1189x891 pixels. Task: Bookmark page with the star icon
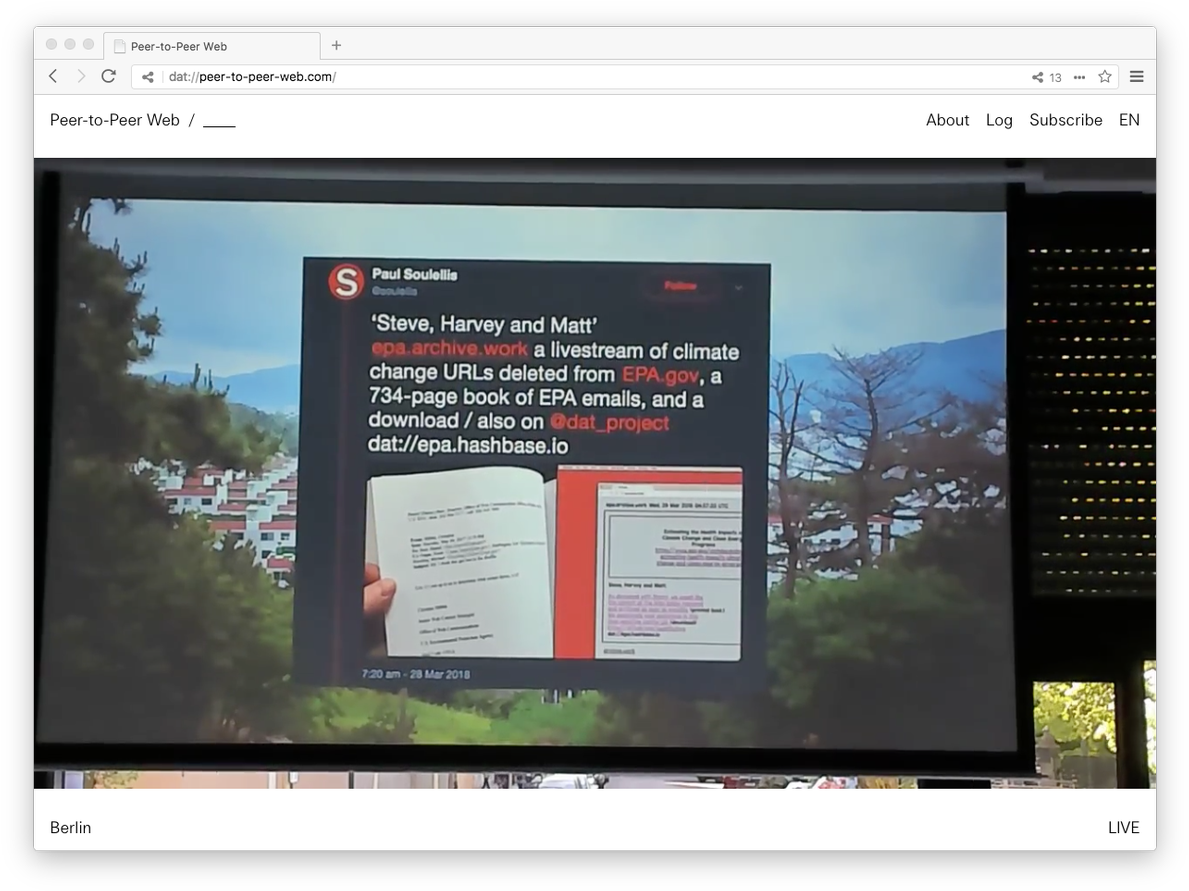[1105, 77]
